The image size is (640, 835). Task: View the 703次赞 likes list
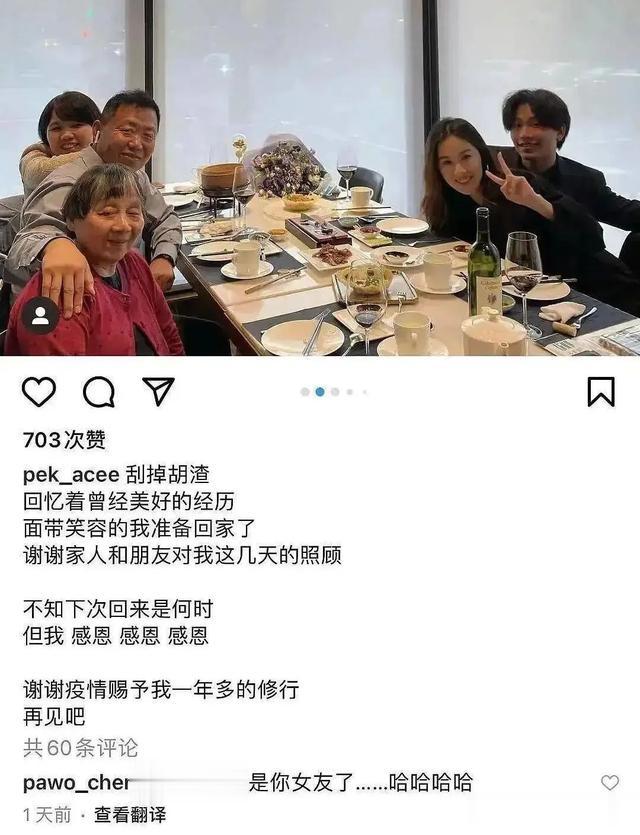click(64, 440)
